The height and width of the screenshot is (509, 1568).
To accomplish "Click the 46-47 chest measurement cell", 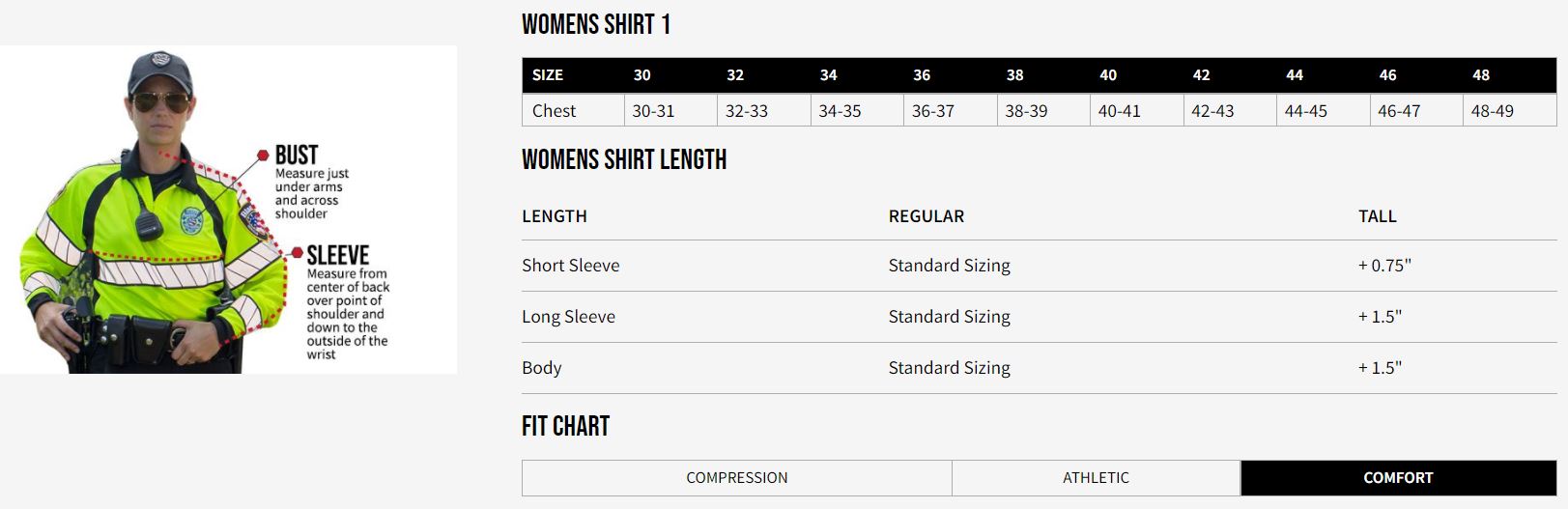I will (1399, 111).
